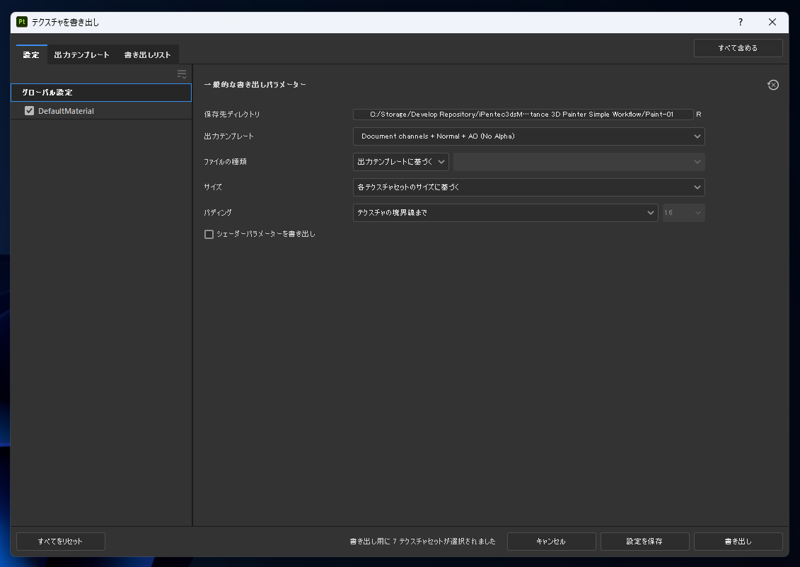This screenshot has height=567, width=800.
Task: Click the texture set selection status text
Action: [x=422, y=541]
